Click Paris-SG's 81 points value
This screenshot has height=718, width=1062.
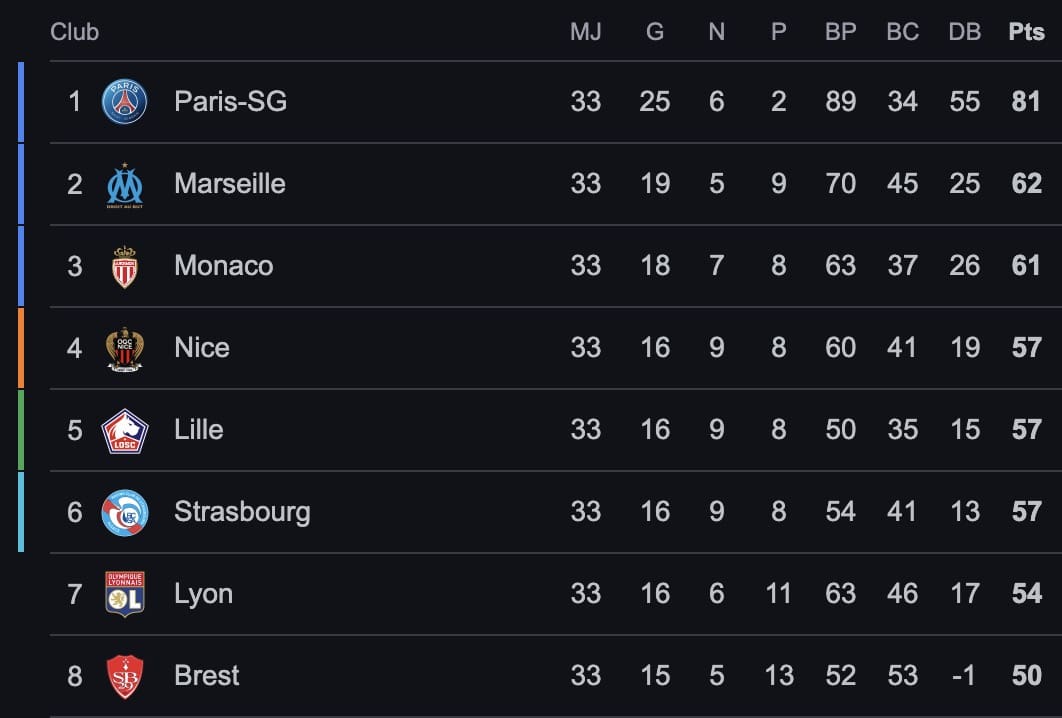click(1026, 101)
